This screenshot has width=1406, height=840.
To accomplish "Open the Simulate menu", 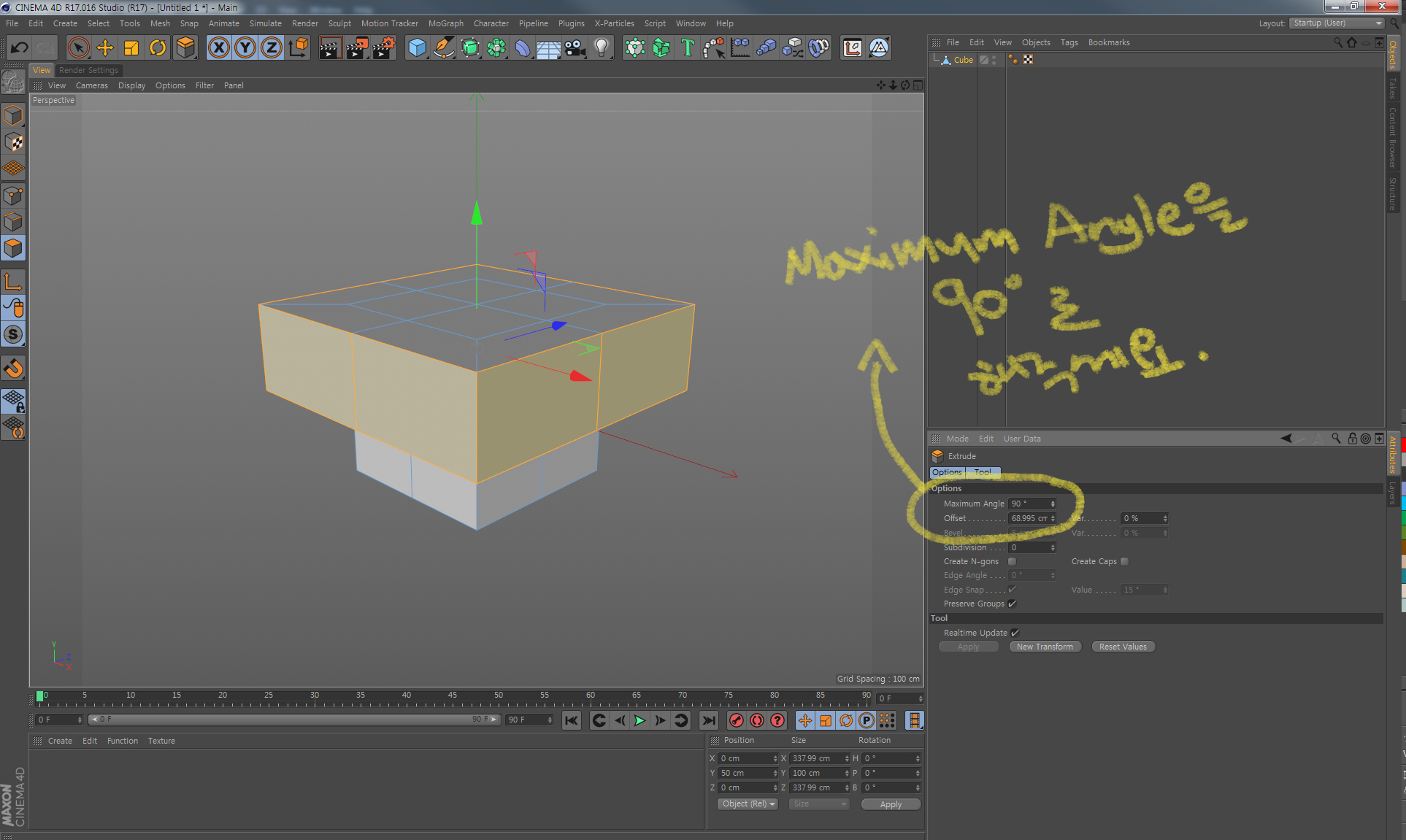I will (x=265, y=23).
